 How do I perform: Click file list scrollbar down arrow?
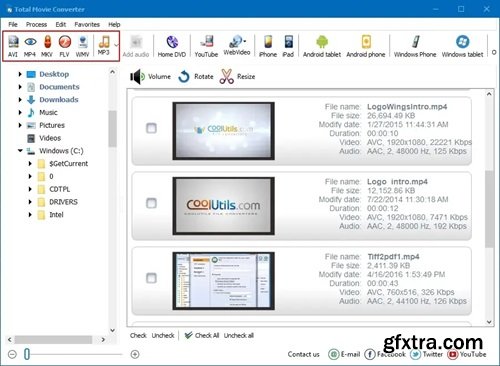489,322
